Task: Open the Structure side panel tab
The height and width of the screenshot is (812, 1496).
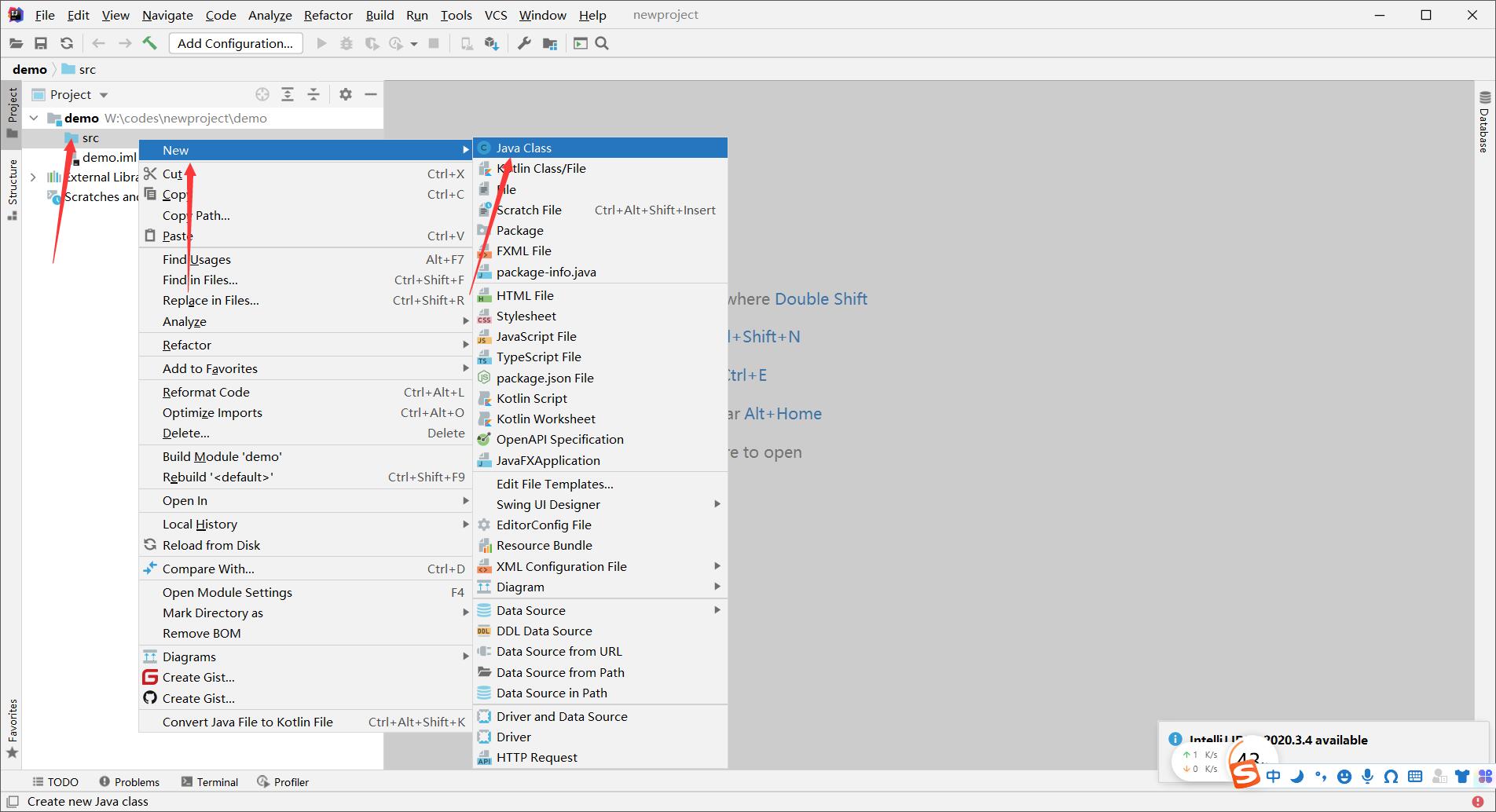Action: [x=13, y=189]
